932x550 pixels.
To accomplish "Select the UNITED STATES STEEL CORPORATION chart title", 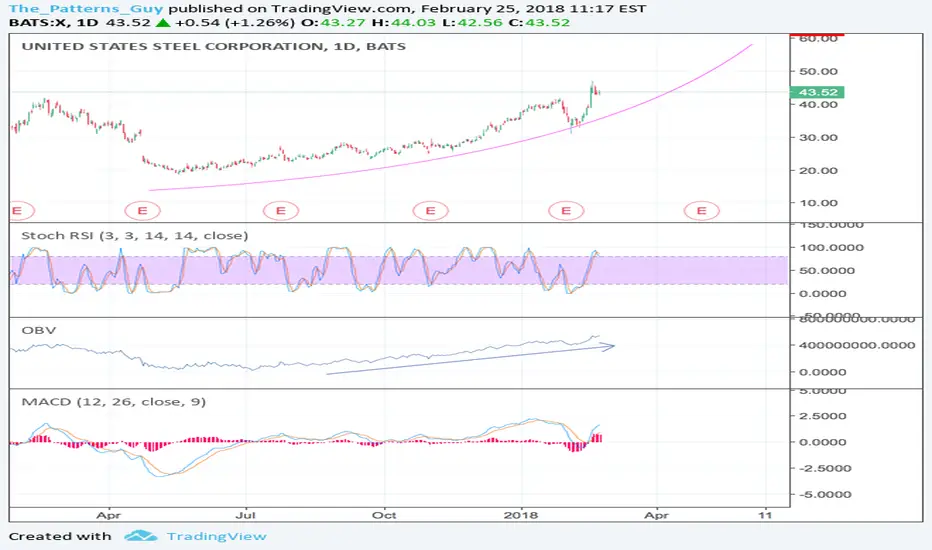I will pos(213,46).
